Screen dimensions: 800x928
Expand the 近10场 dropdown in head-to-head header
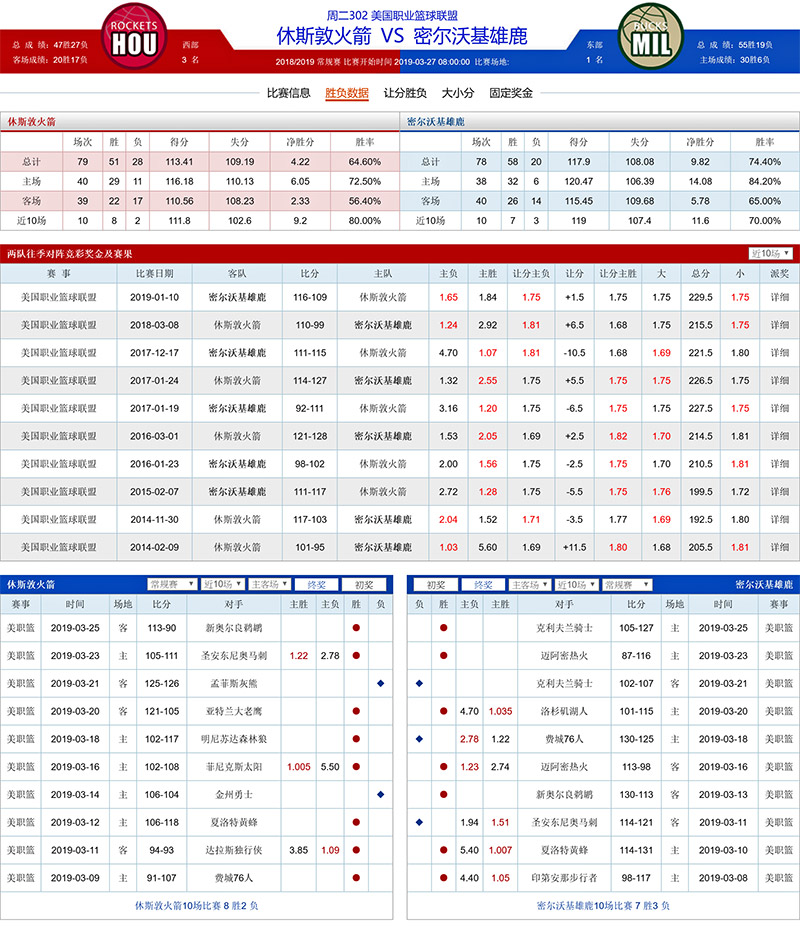[770, 253]
